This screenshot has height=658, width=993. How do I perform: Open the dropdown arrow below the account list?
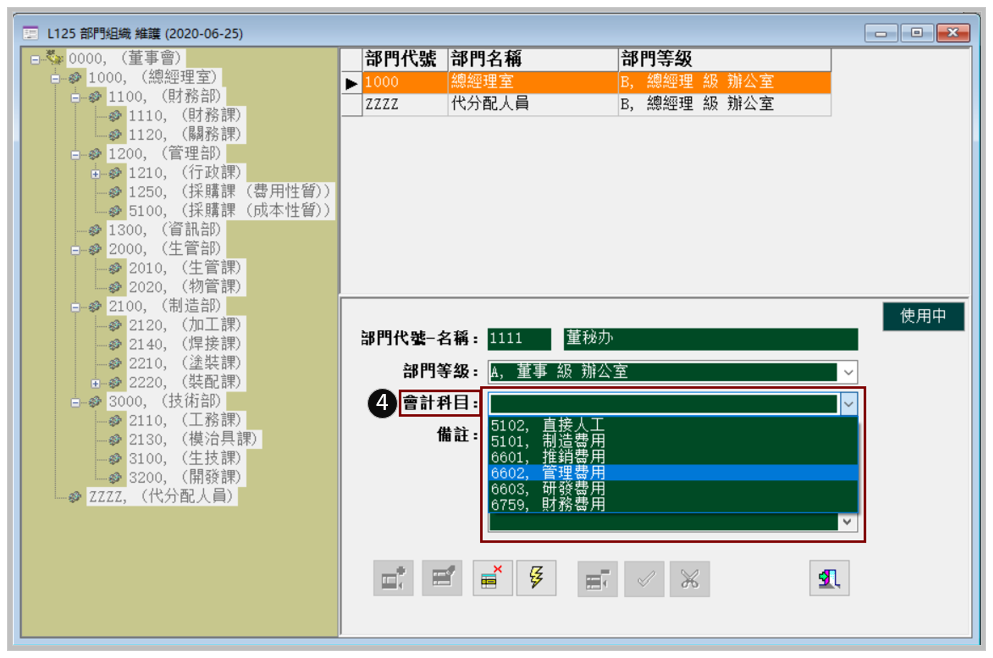point(848,522)
